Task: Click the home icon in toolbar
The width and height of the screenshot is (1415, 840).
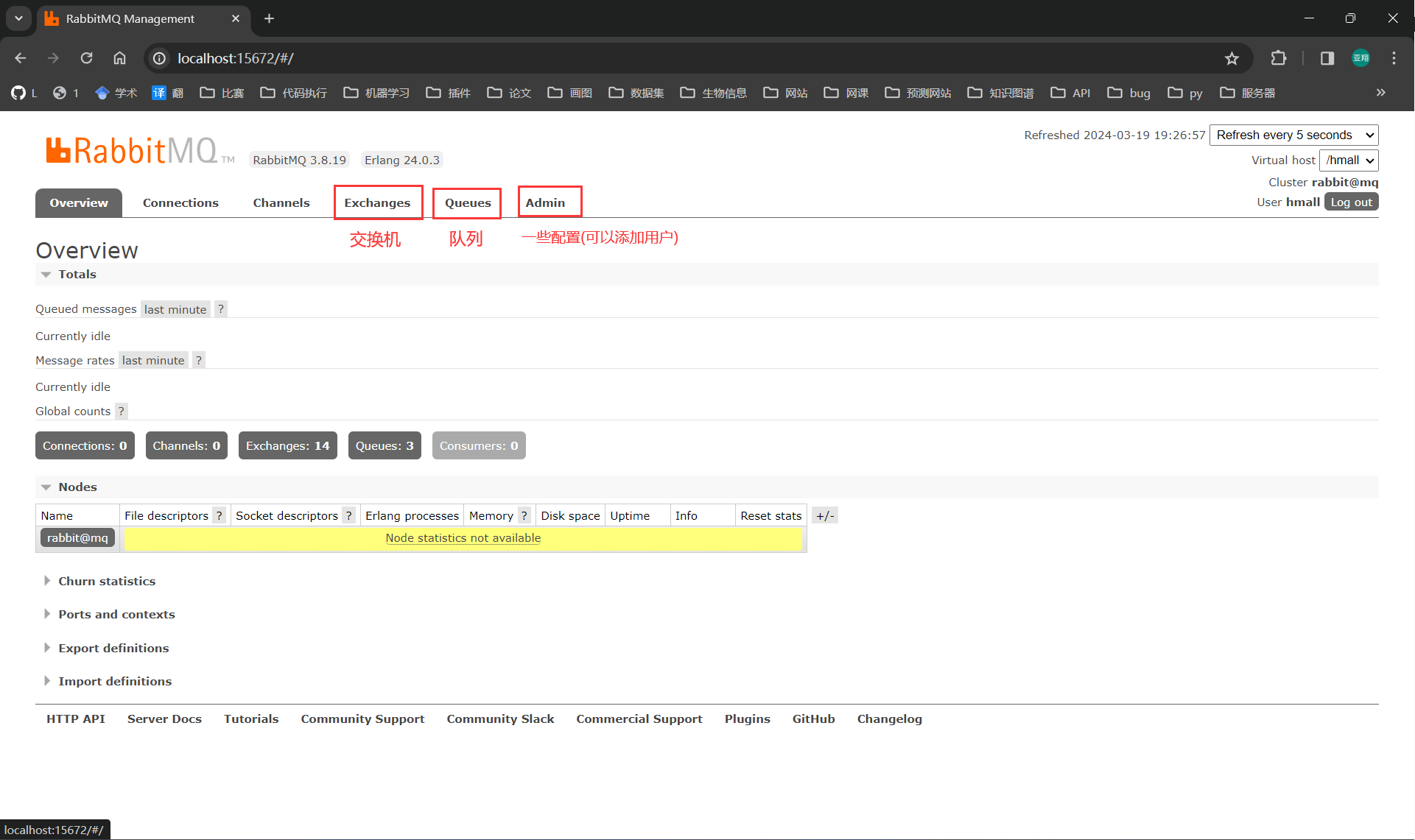Action: (119, 58)
